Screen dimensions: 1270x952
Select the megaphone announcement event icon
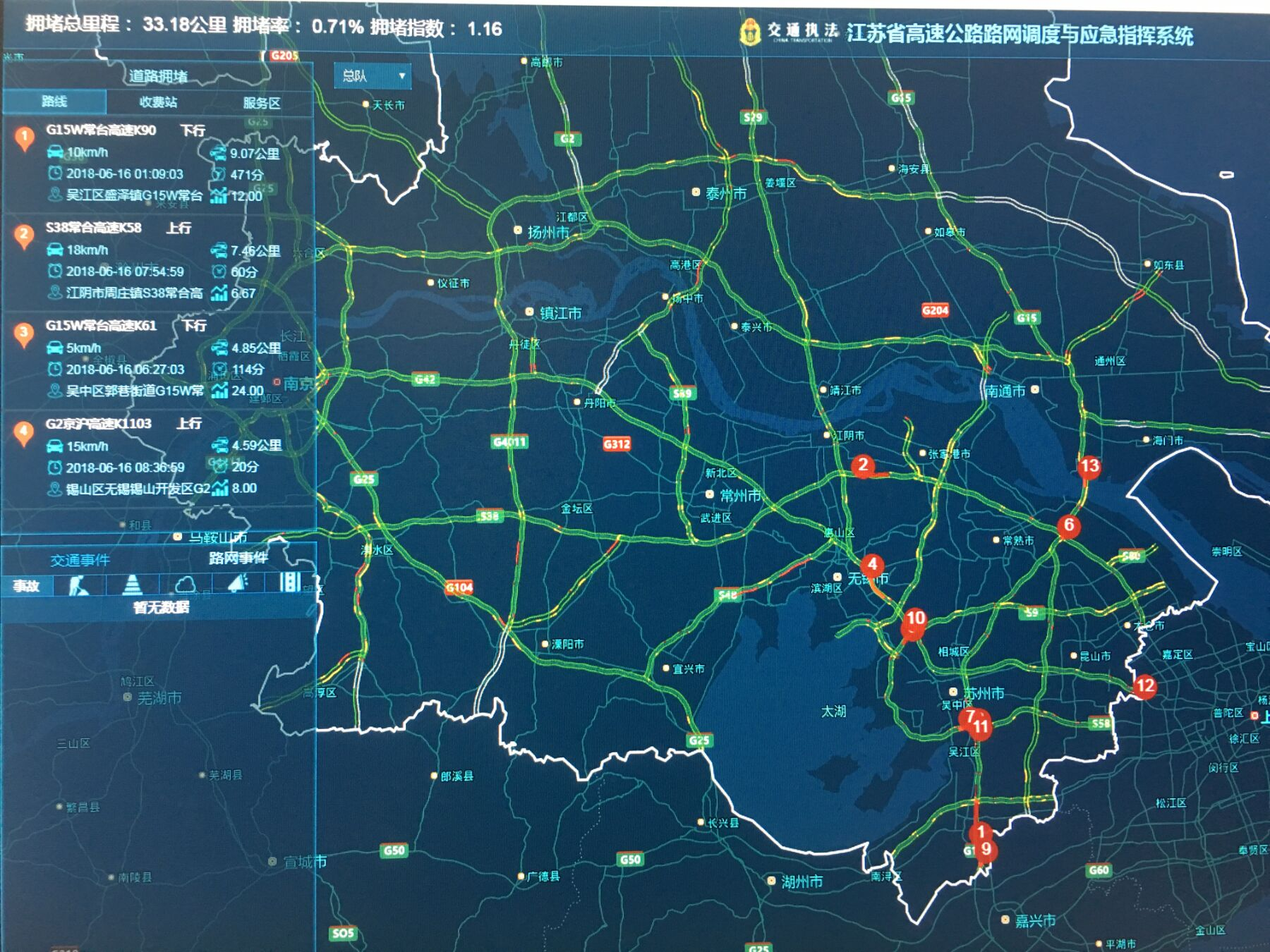(x=238, y=585)
